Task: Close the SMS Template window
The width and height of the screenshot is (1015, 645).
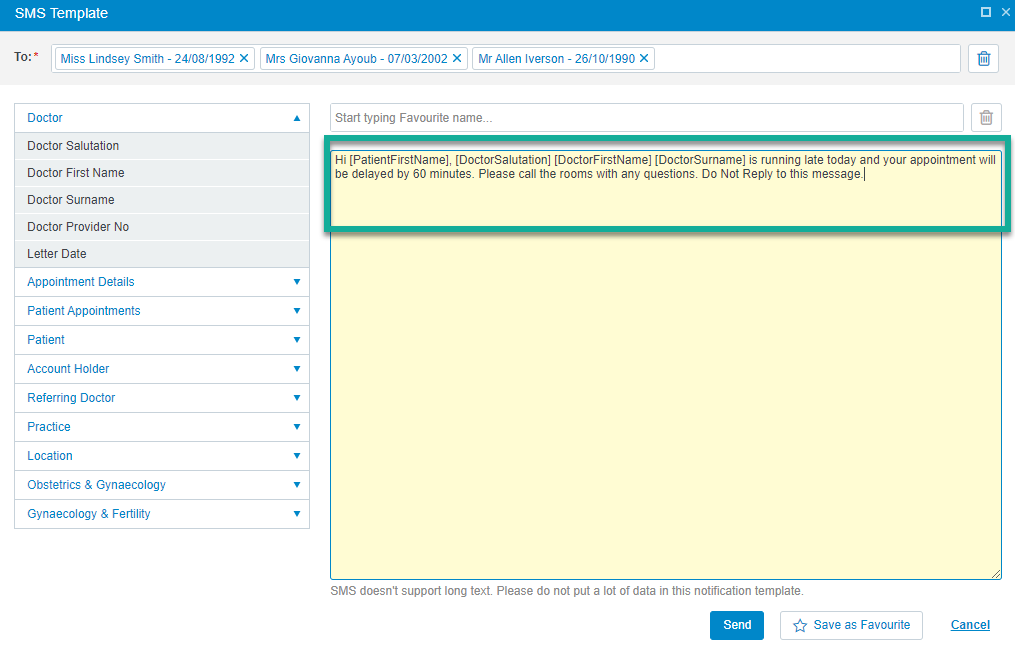Action: (1007, 12)
